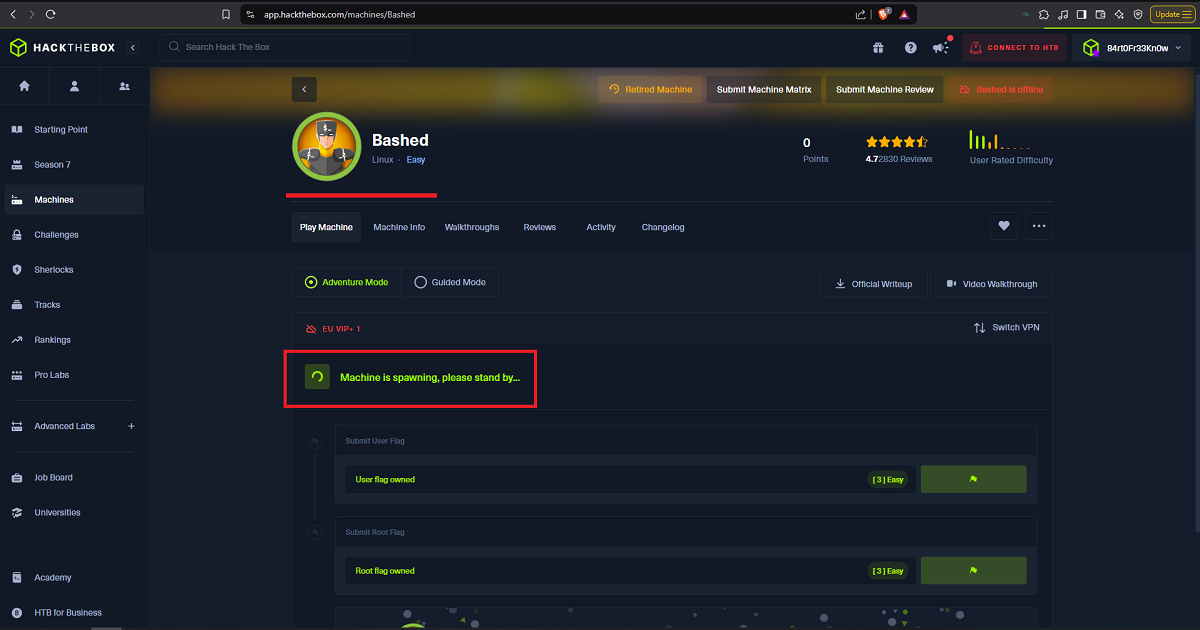Click the Switch VPN button
The height and width of the screenshot is (630, 1200).
pos(1006,328)
